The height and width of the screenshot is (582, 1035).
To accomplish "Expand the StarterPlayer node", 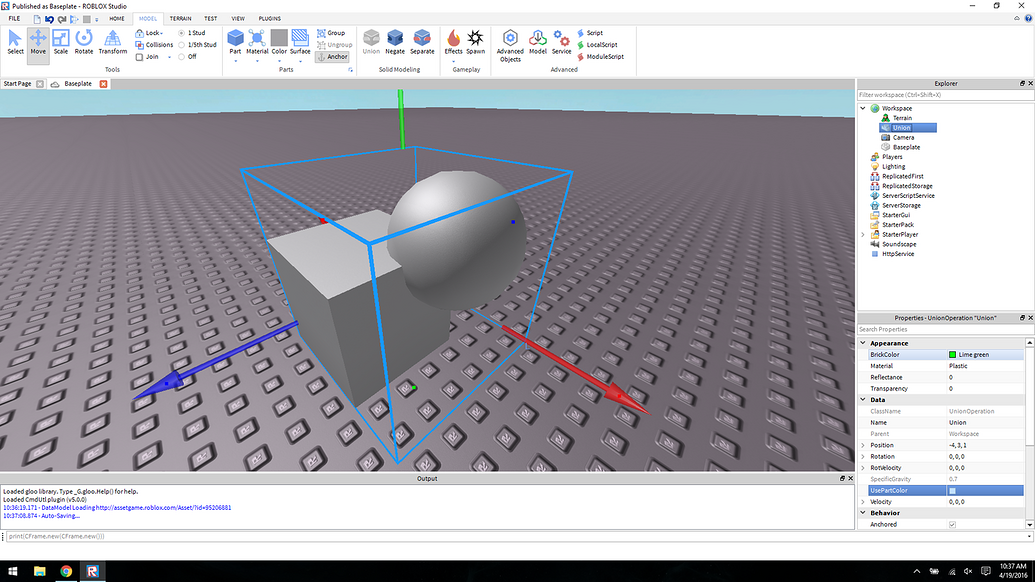I will (863, 234).
